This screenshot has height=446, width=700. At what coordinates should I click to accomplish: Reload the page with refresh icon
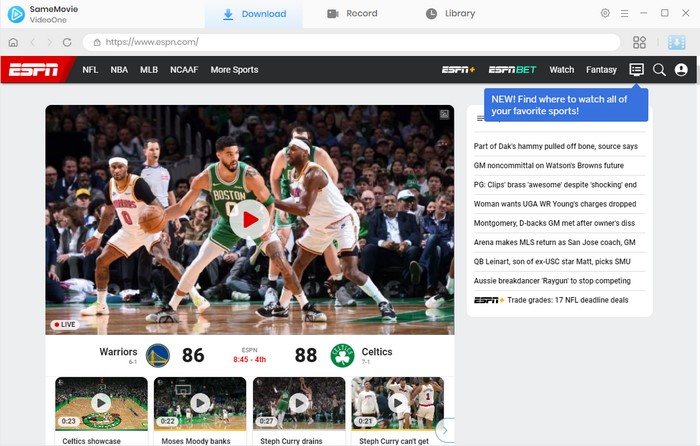pyautogui.click(x=67, y=42)
